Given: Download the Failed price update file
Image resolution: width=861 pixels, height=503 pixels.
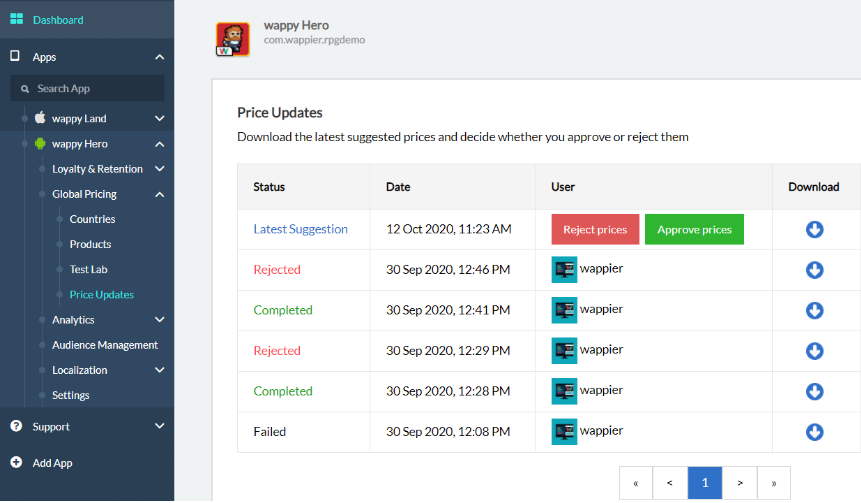Looking at the screenshot, I should [x=814, y=432].
